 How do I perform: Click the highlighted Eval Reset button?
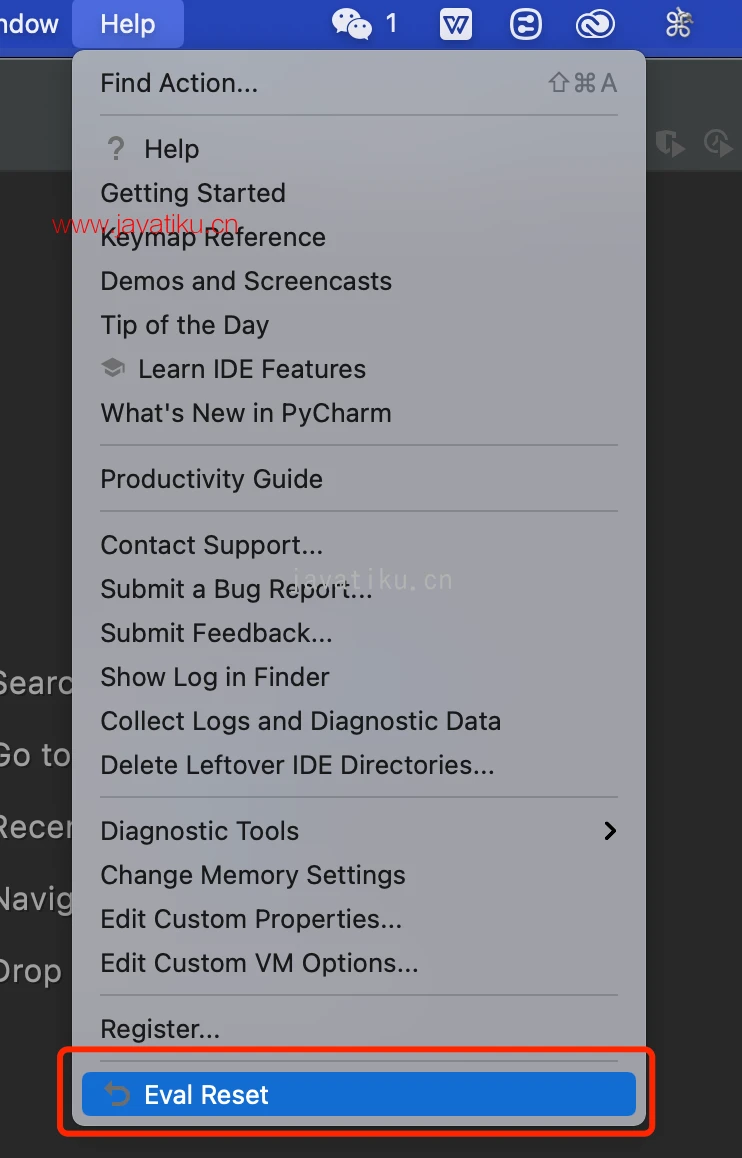click(360, 1094)
